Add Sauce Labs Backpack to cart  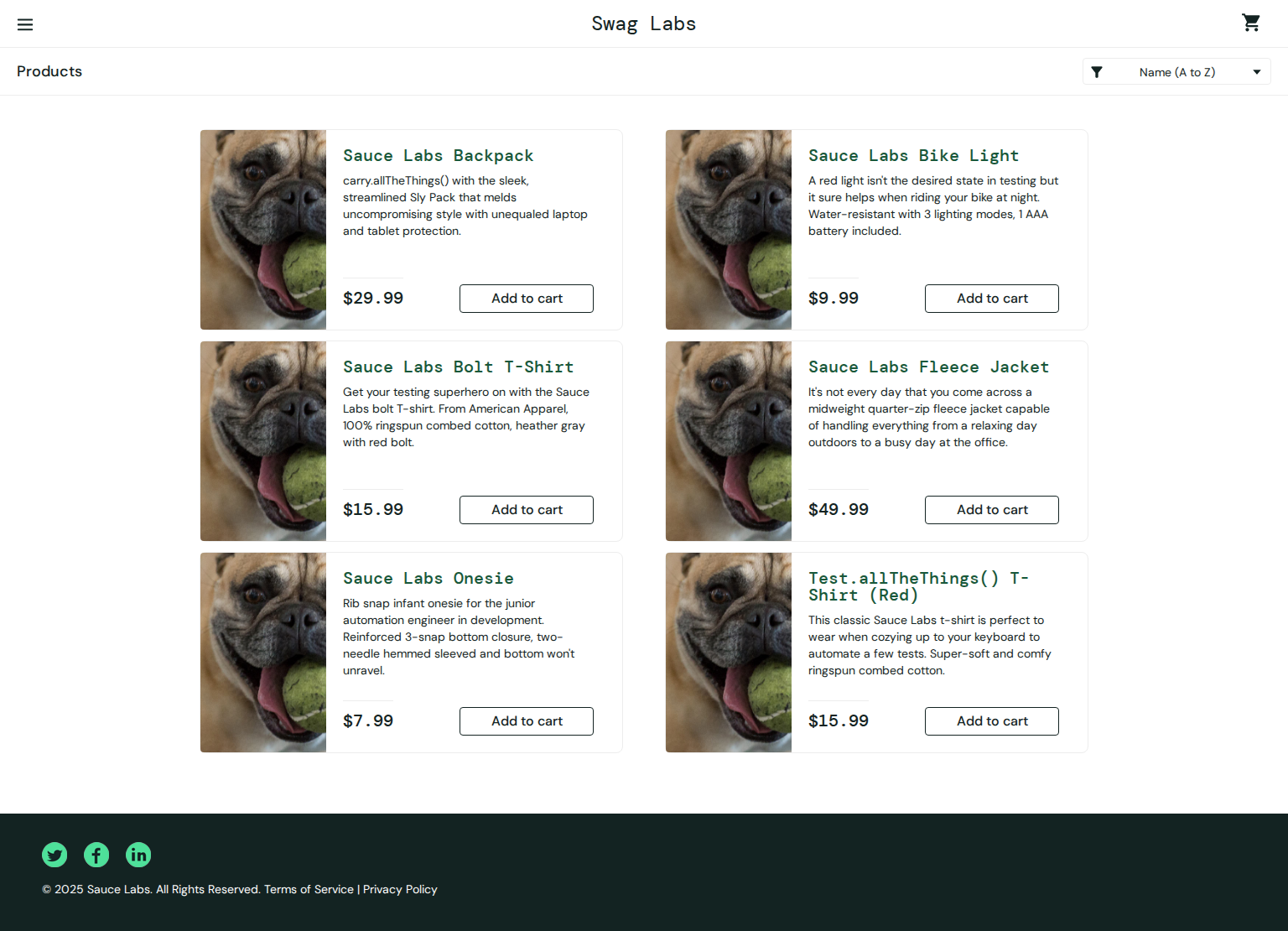[x=526, y=298]
